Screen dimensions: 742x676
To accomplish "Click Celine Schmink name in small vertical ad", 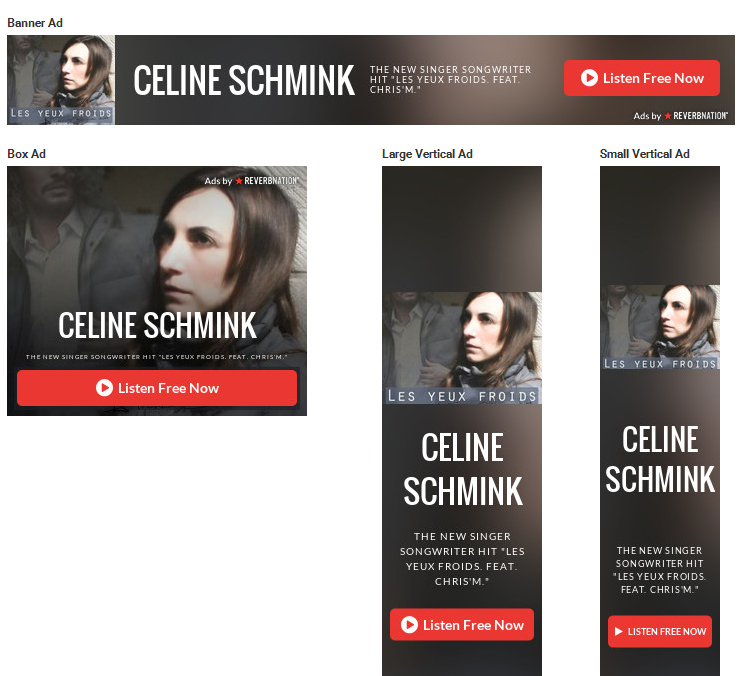I will (x=660, y=459).
